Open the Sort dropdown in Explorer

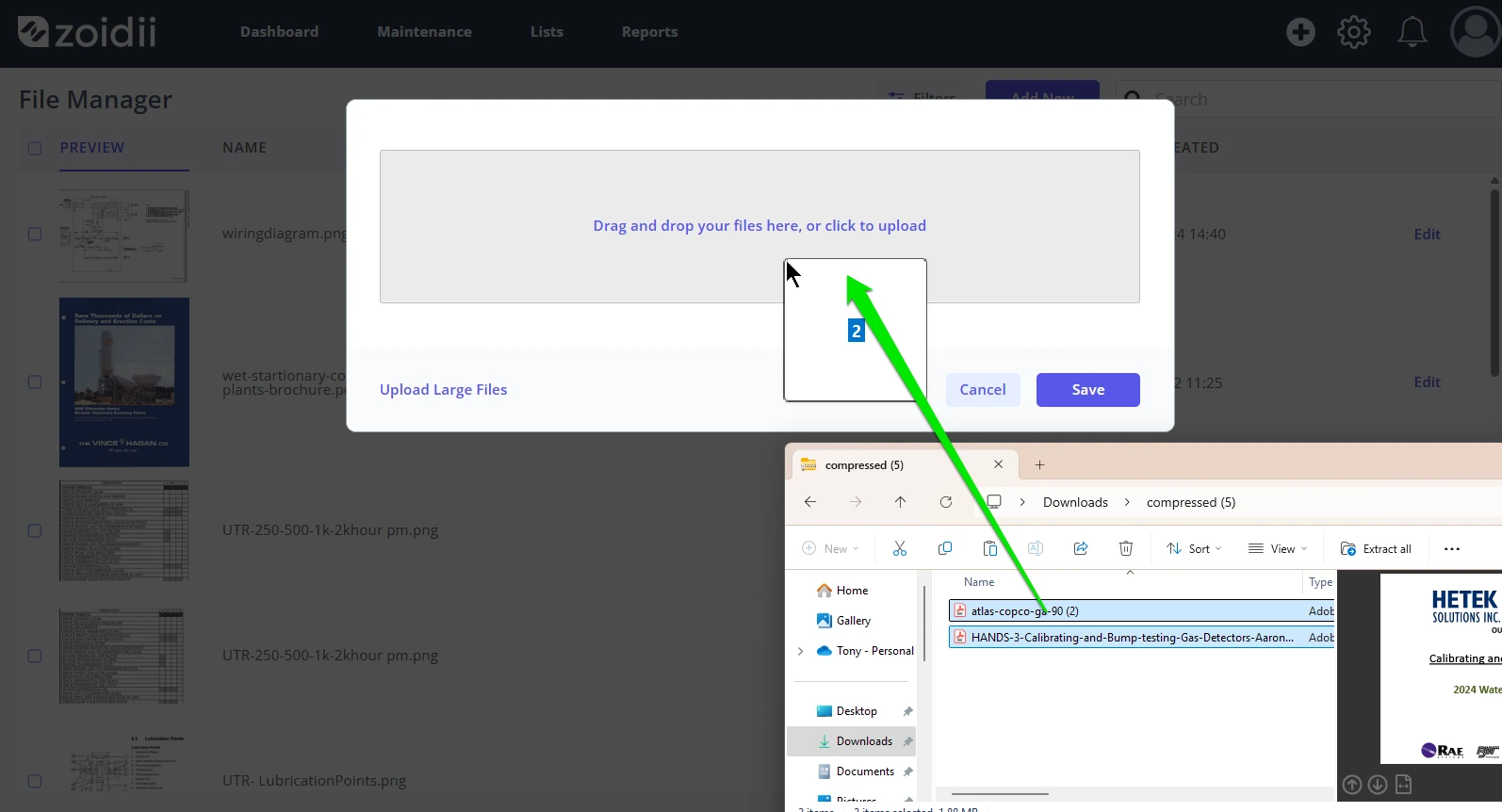click(1194, 549)
